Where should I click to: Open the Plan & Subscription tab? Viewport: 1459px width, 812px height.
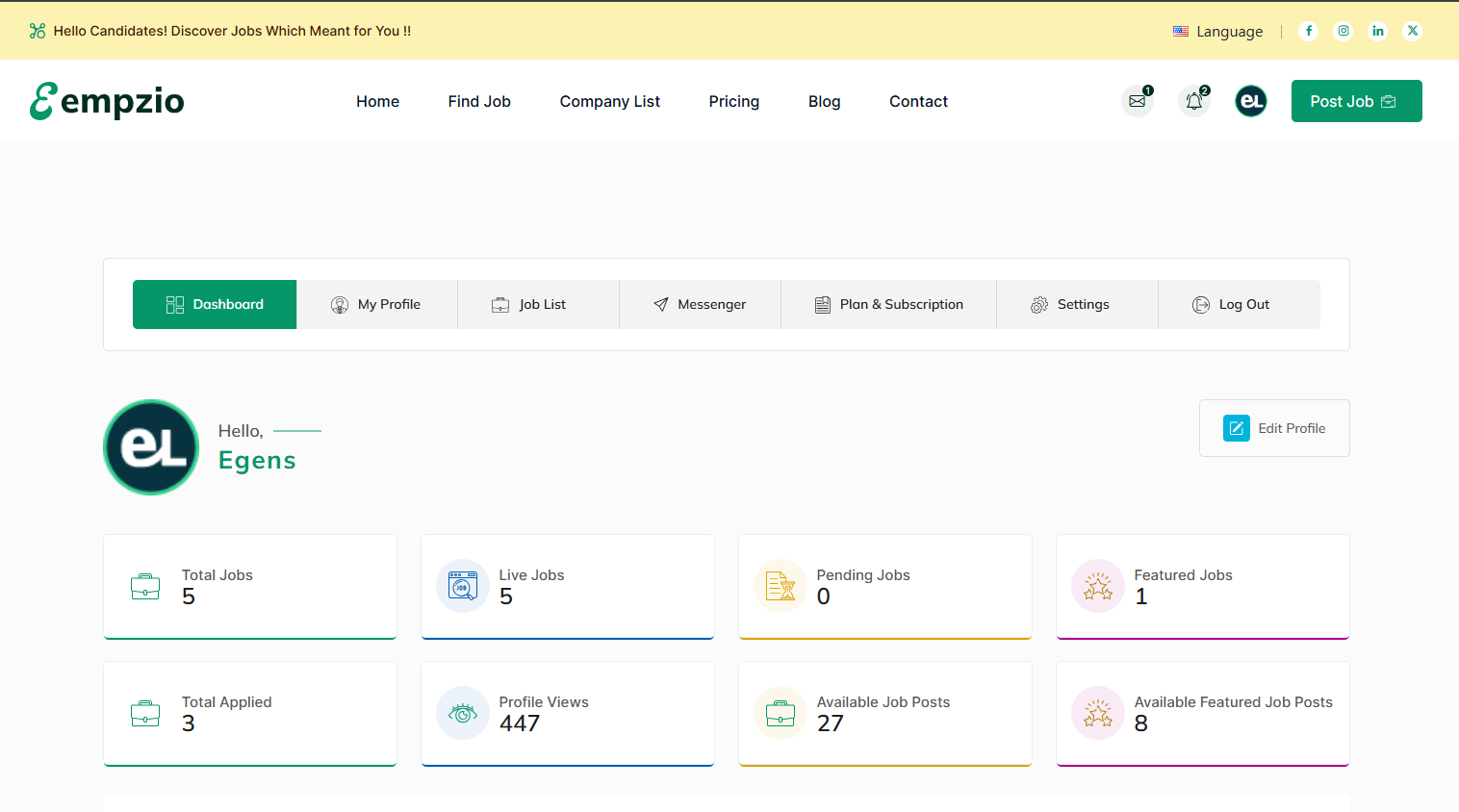[x=888, y=304]
